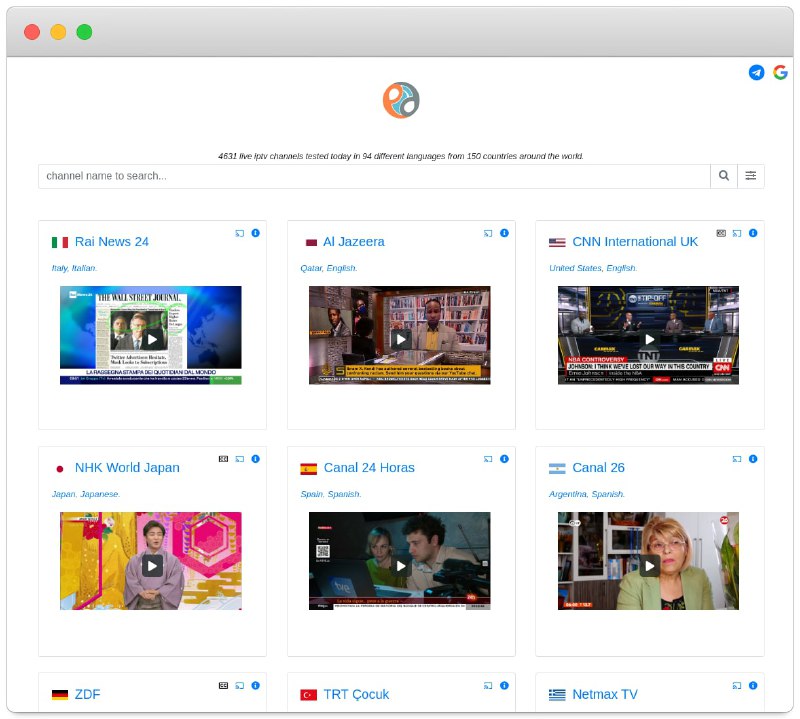The height and width of the screenshot is (719, 800).
Task: Show info for Rai News 24
Action: click(x=256, y=233)
